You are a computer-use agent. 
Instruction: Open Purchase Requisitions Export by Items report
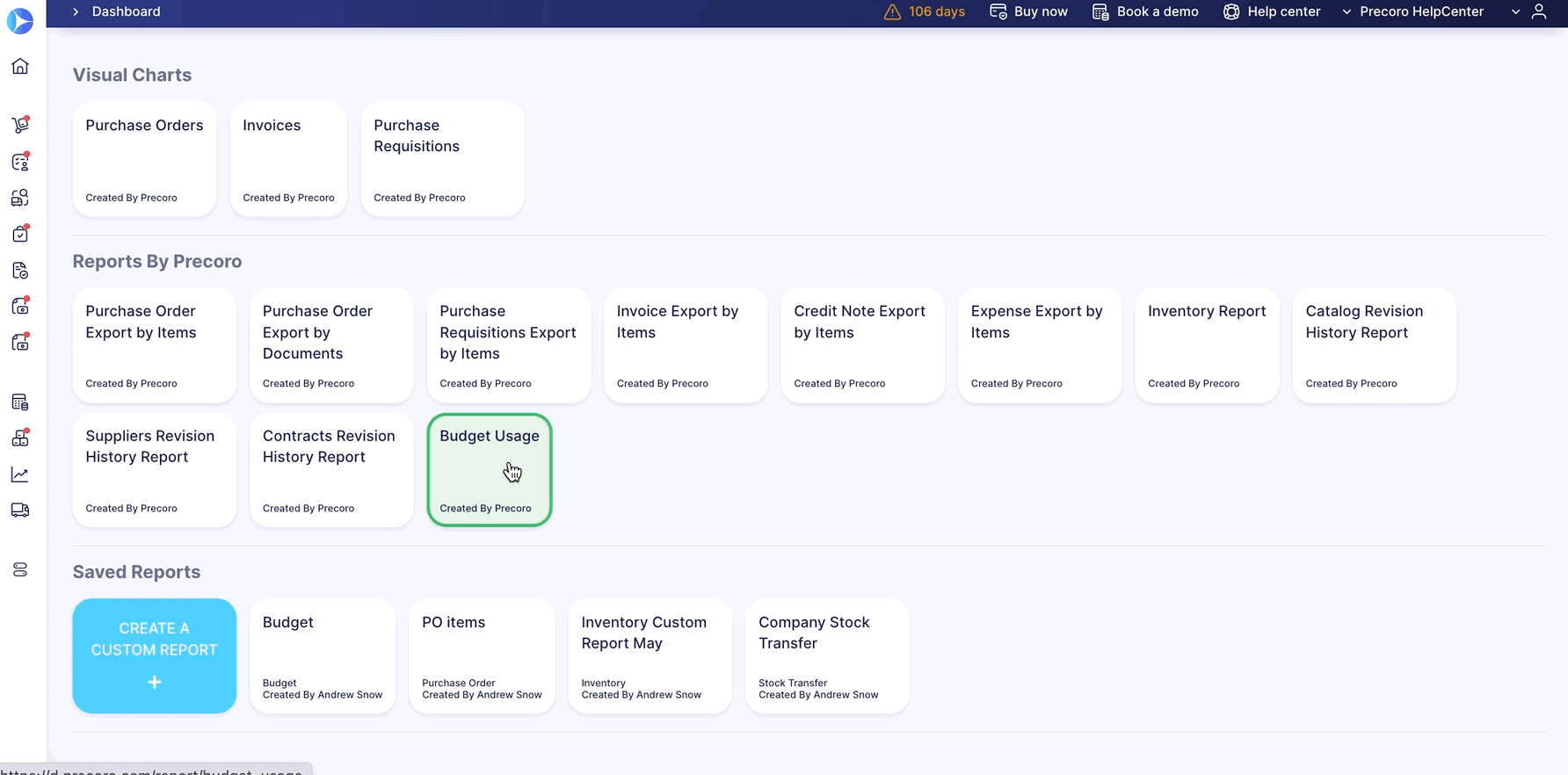point(508,345)
